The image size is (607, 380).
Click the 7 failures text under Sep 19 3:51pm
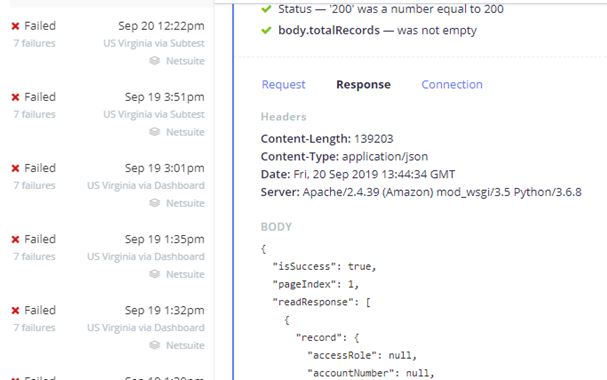point(34,115)
